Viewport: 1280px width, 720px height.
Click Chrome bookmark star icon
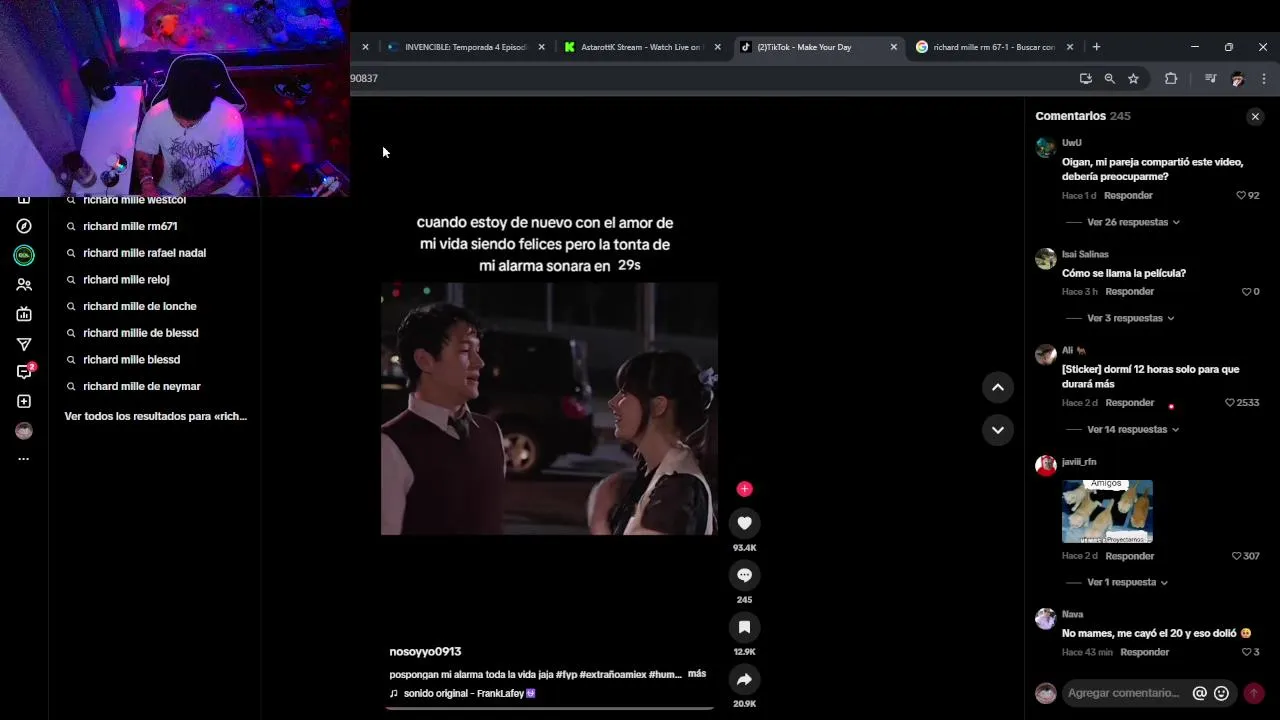(1133, 78)
